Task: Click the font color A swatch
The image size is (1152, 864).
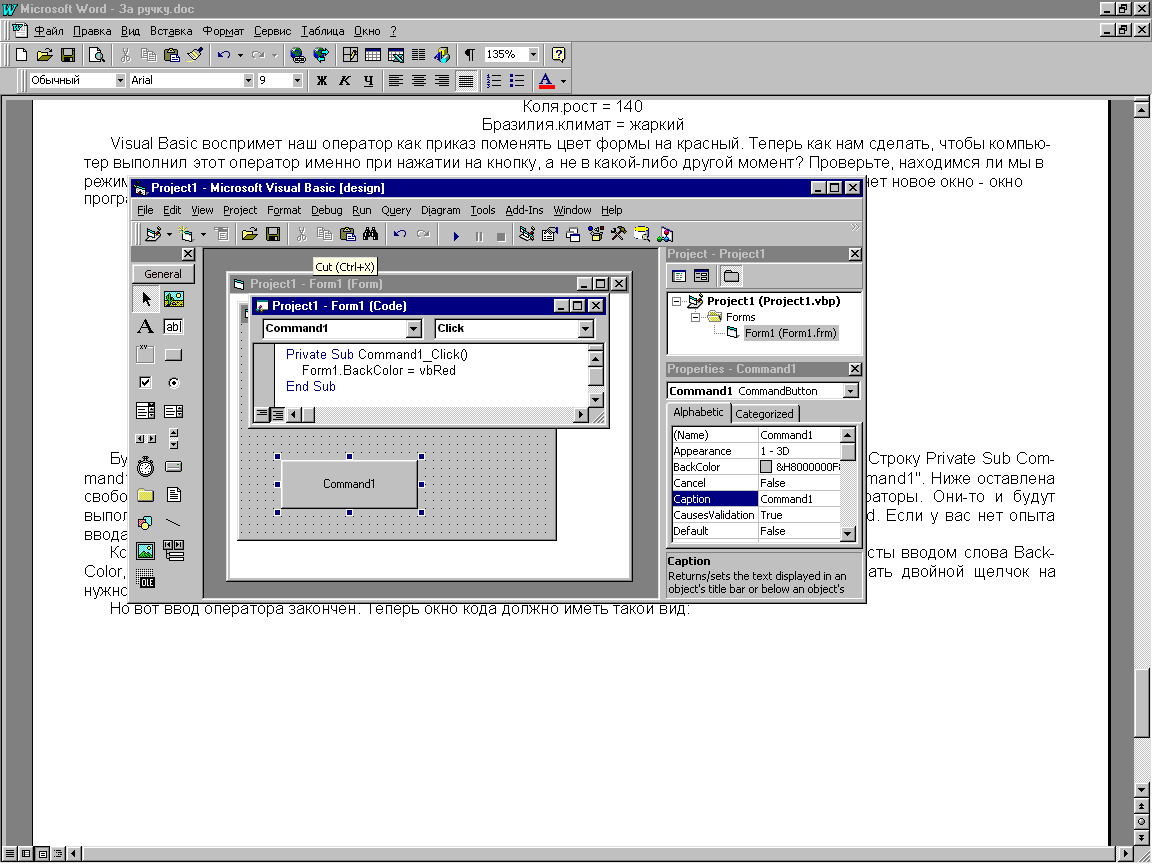Action: pos(546,81)
